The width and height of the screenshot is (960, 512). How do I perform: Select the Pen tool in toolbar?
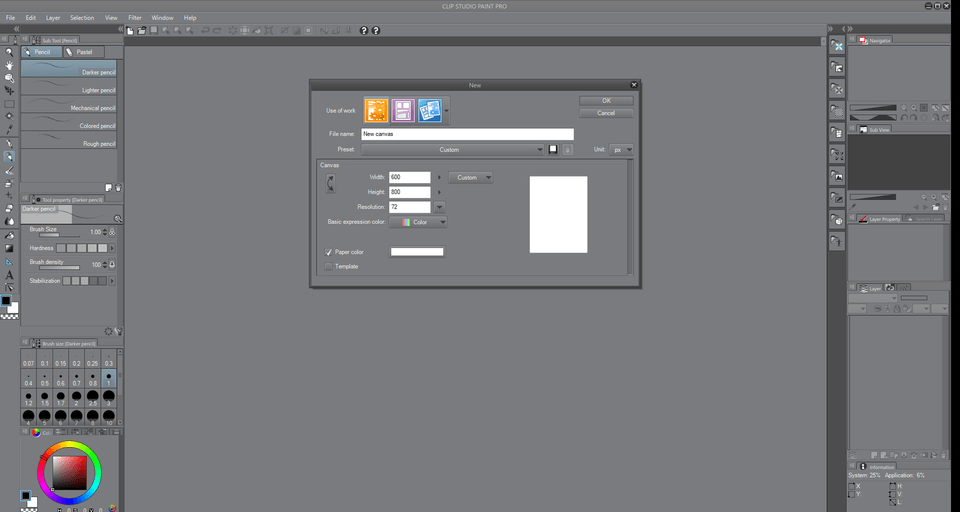tap(9, 144)
